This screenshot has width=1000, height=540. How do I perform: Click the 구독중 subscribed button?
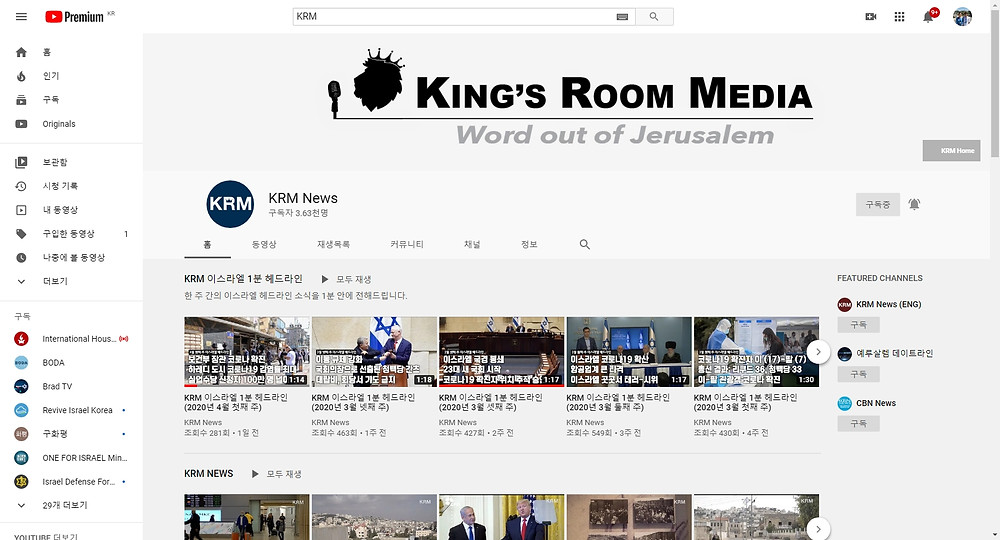coord(878,205)
